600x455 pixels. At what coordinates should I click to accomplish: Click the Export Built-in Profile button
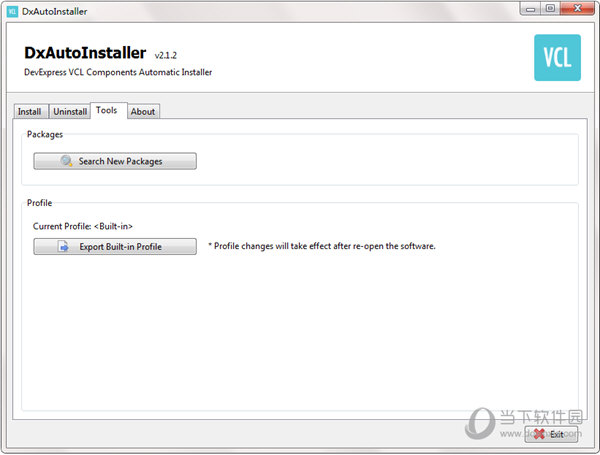tap(115, 246)
